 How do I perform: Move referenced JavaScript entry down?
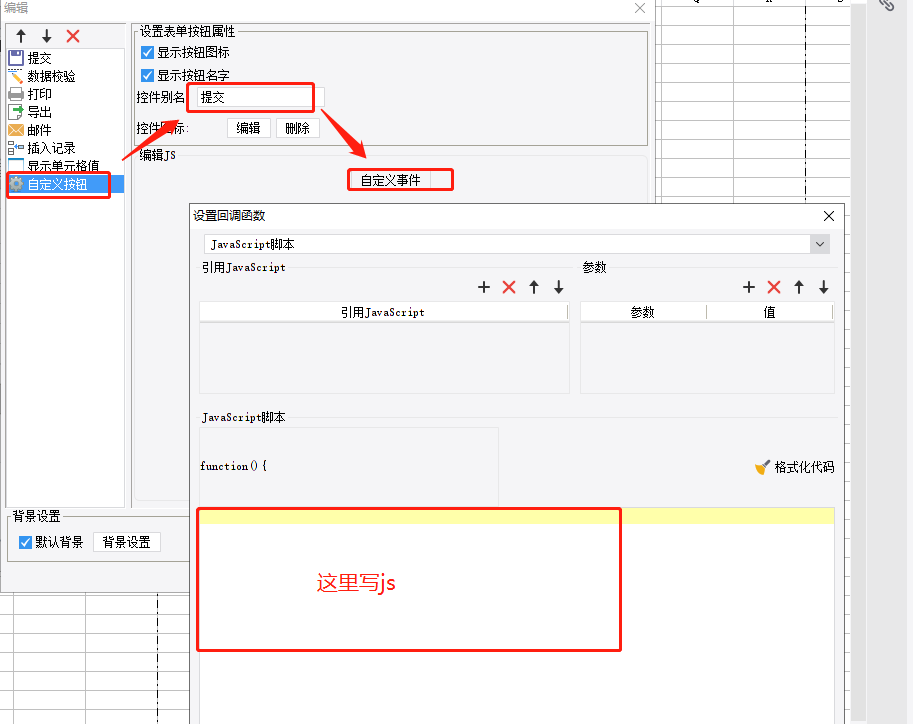(x=559, y=287)
